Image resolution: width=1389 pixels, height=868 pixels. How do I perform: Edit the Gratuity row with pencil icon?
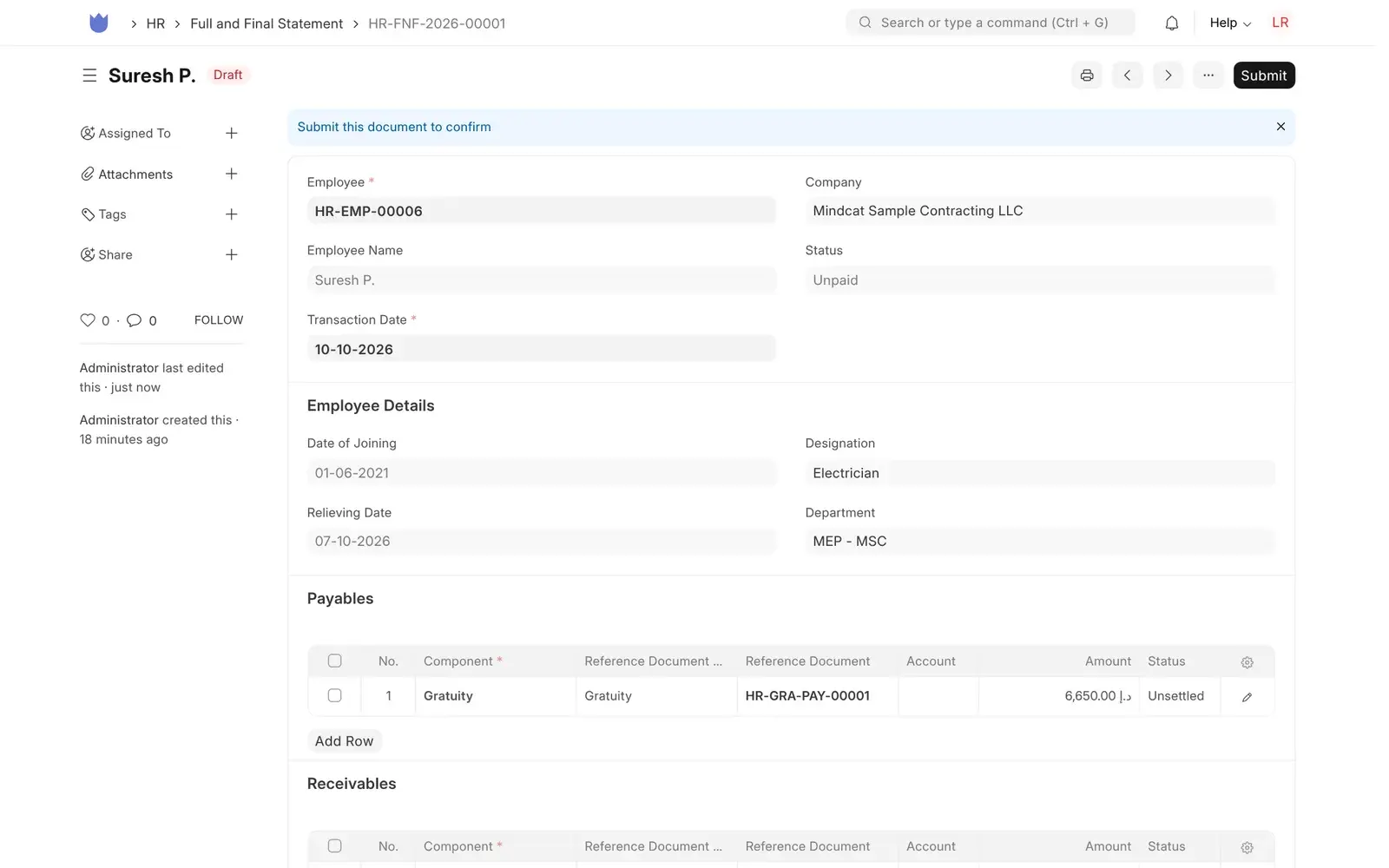(x=1247, y=696)
